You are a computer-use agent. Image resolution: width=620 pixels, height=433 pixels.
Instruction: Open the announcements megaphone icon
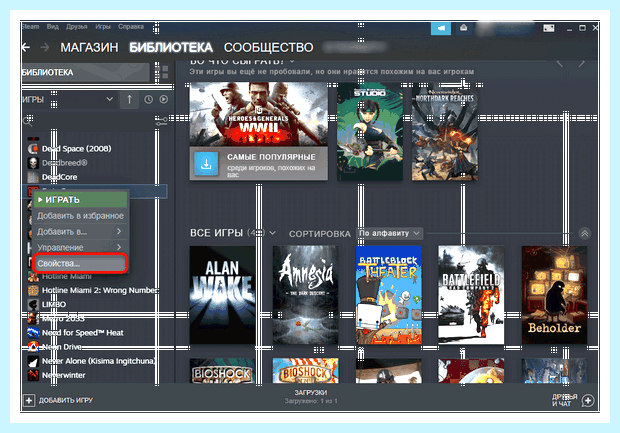coord(440,28)
